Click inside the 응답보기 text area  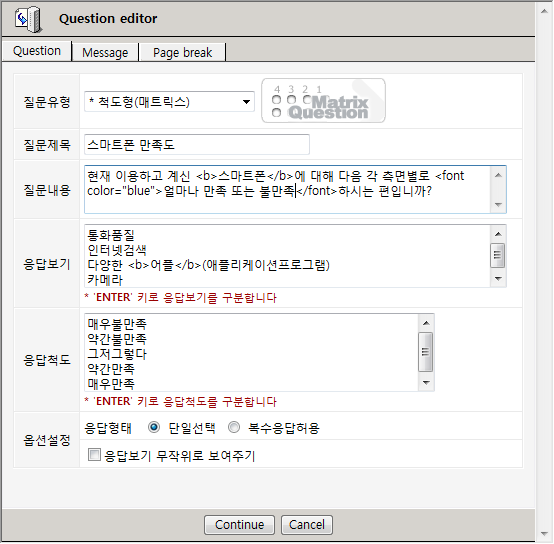click(295, 256)
